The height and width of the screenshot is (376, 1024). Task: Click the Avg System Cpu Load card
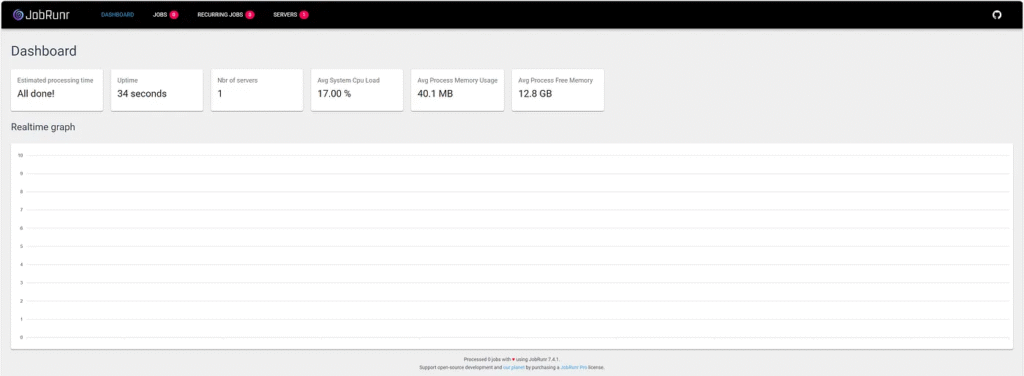(x=357, y=90)
